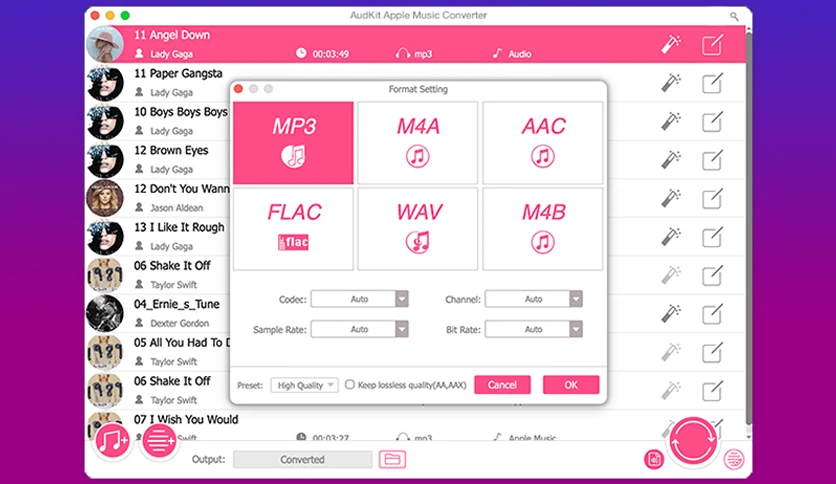Open the edit icon for Boys Boys Boys

pos(712,122)
